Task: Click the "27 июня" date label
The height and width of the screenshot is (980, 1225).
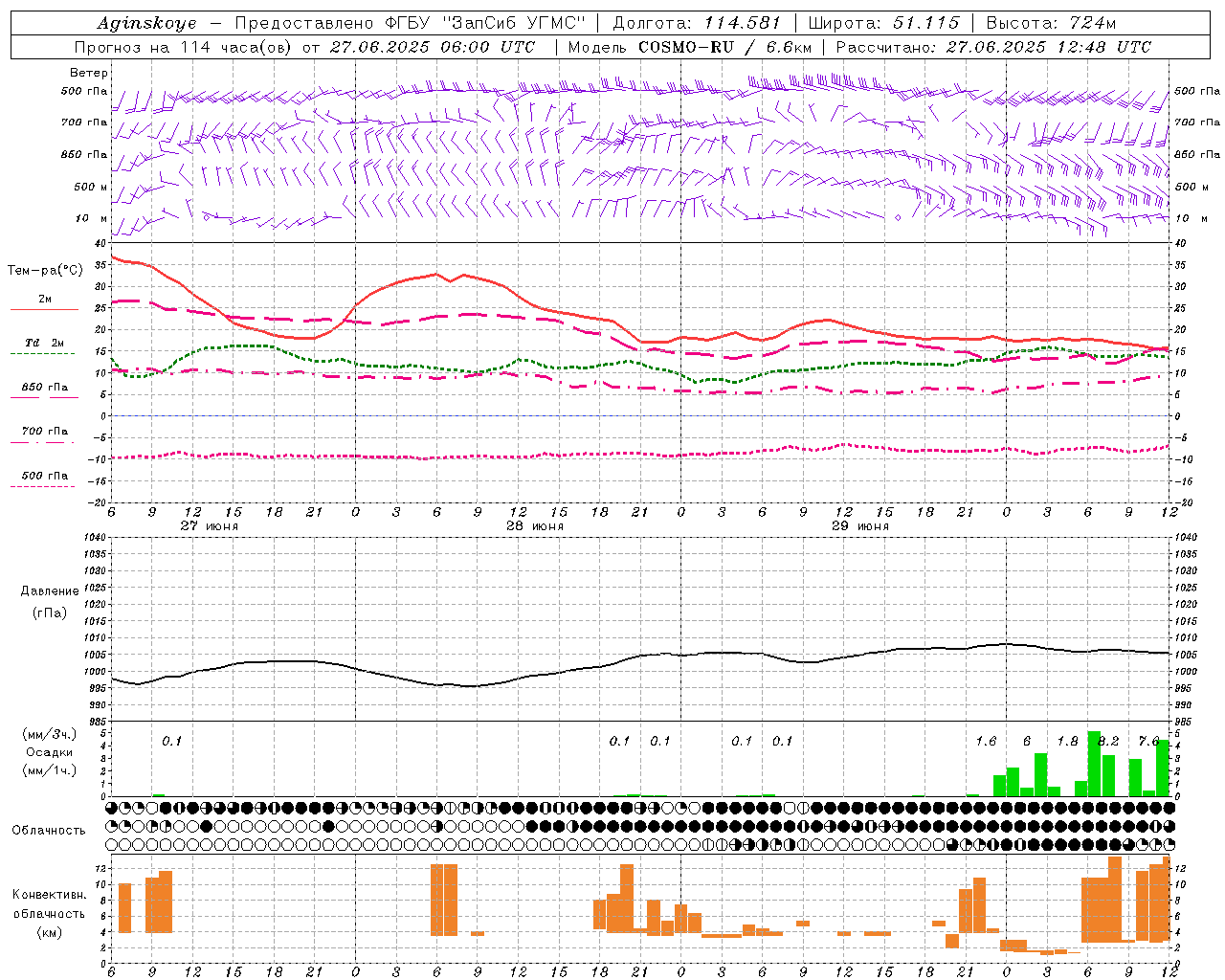Action: pyautogui.click(x=210, y=526)
